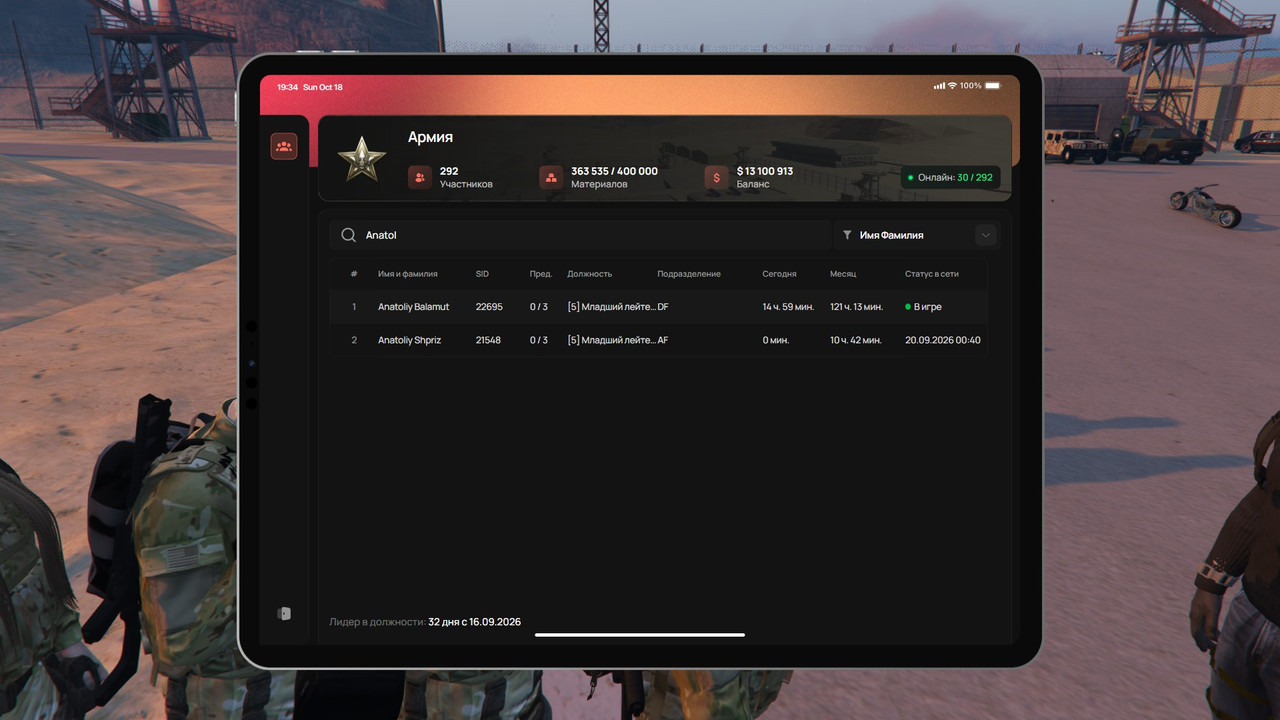Image resolution: width=1280 pixels, height=720 pixels.
Task: Expand the Имя Фамилия filter chevron
Action: pos(986,235)
